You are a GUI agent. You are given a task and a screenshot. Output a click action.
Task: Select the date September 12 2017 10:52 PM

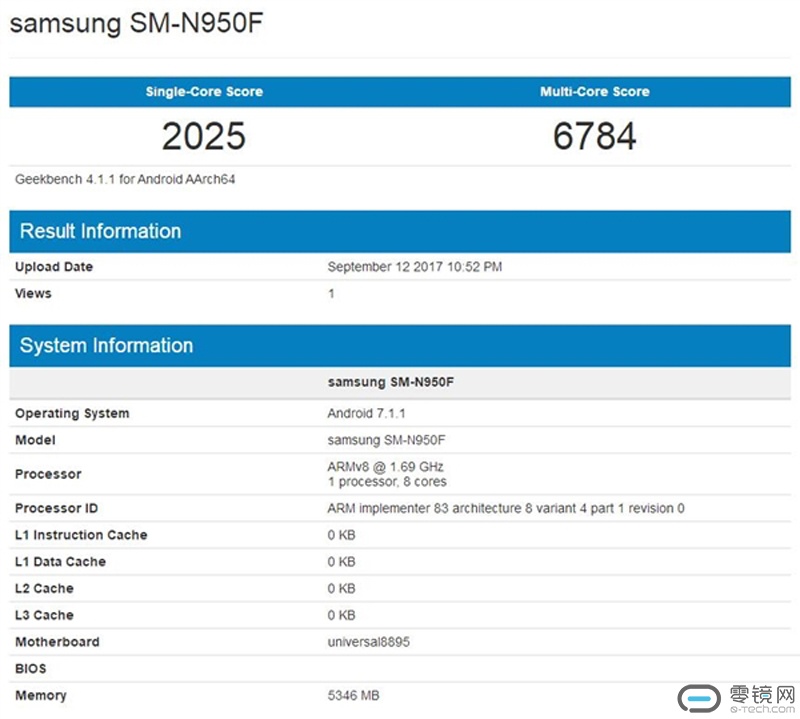pos(415,266)
